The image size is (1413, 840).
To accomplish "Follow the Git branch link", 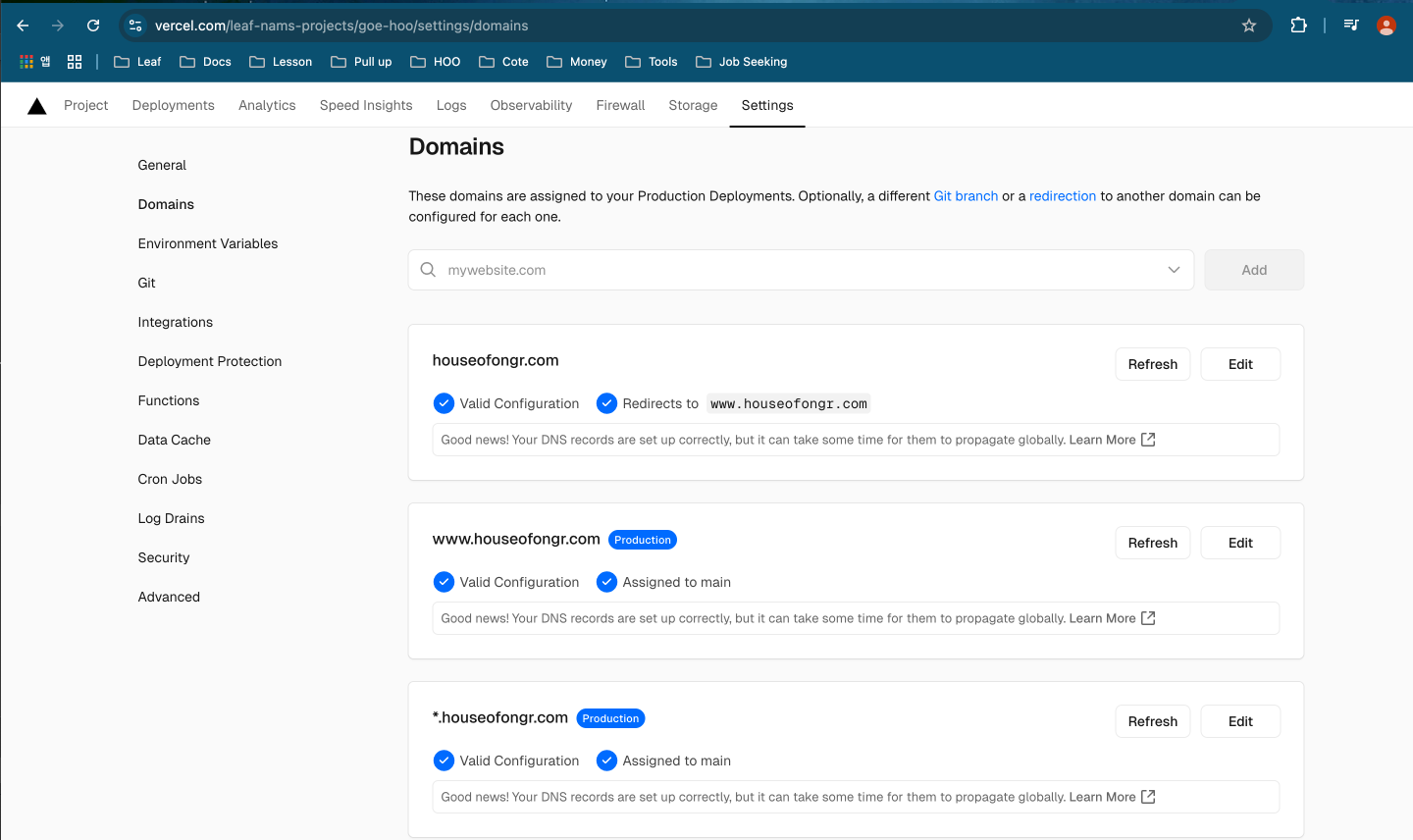I will 966,196.
